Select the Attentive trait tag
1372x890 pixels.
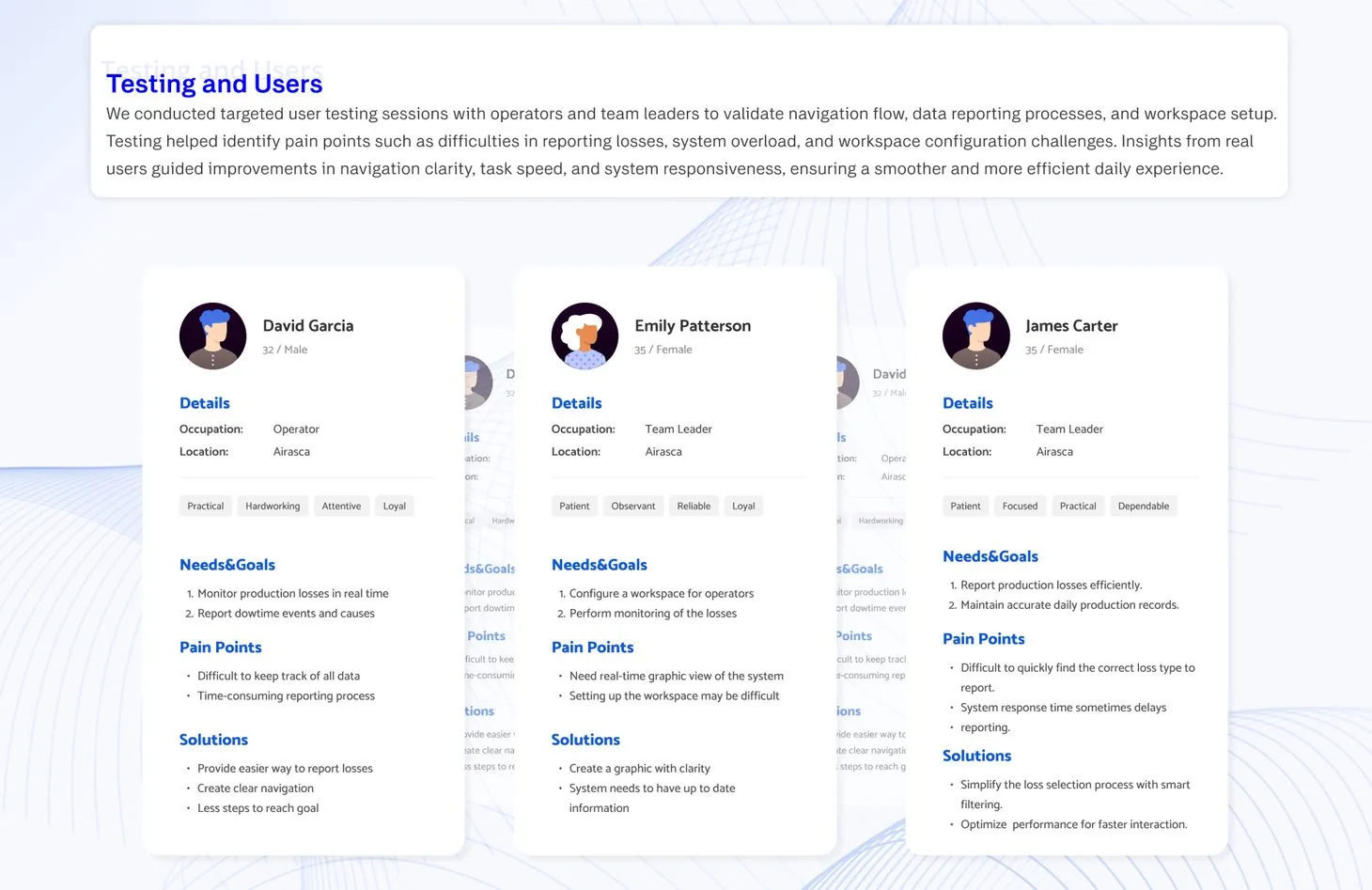point(341,506)
